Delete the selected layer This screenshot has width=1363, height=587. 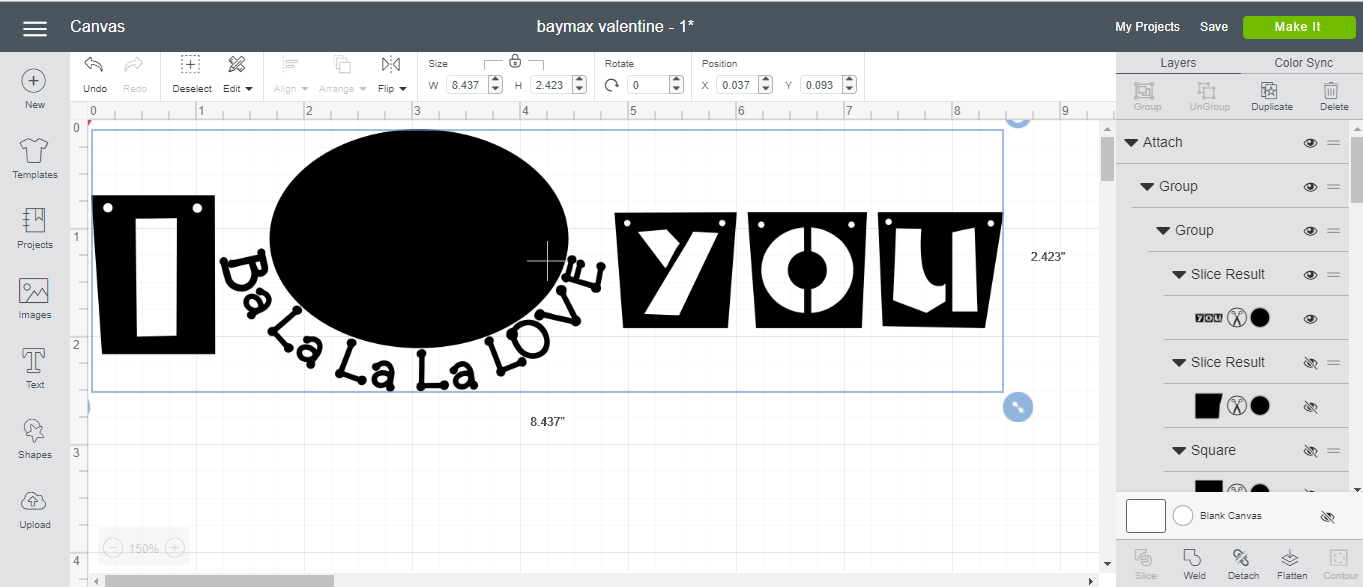(x=1333, y=96)
